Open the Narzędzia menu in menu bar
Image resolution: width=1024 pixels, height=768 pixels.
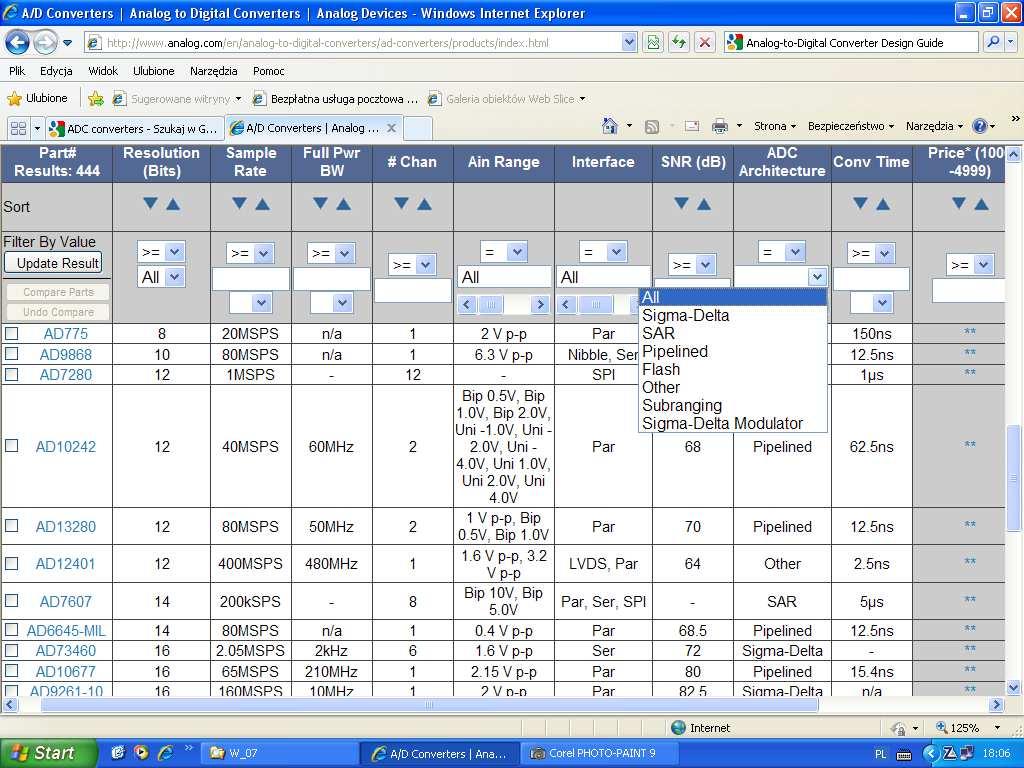click(x=214, y=71)
